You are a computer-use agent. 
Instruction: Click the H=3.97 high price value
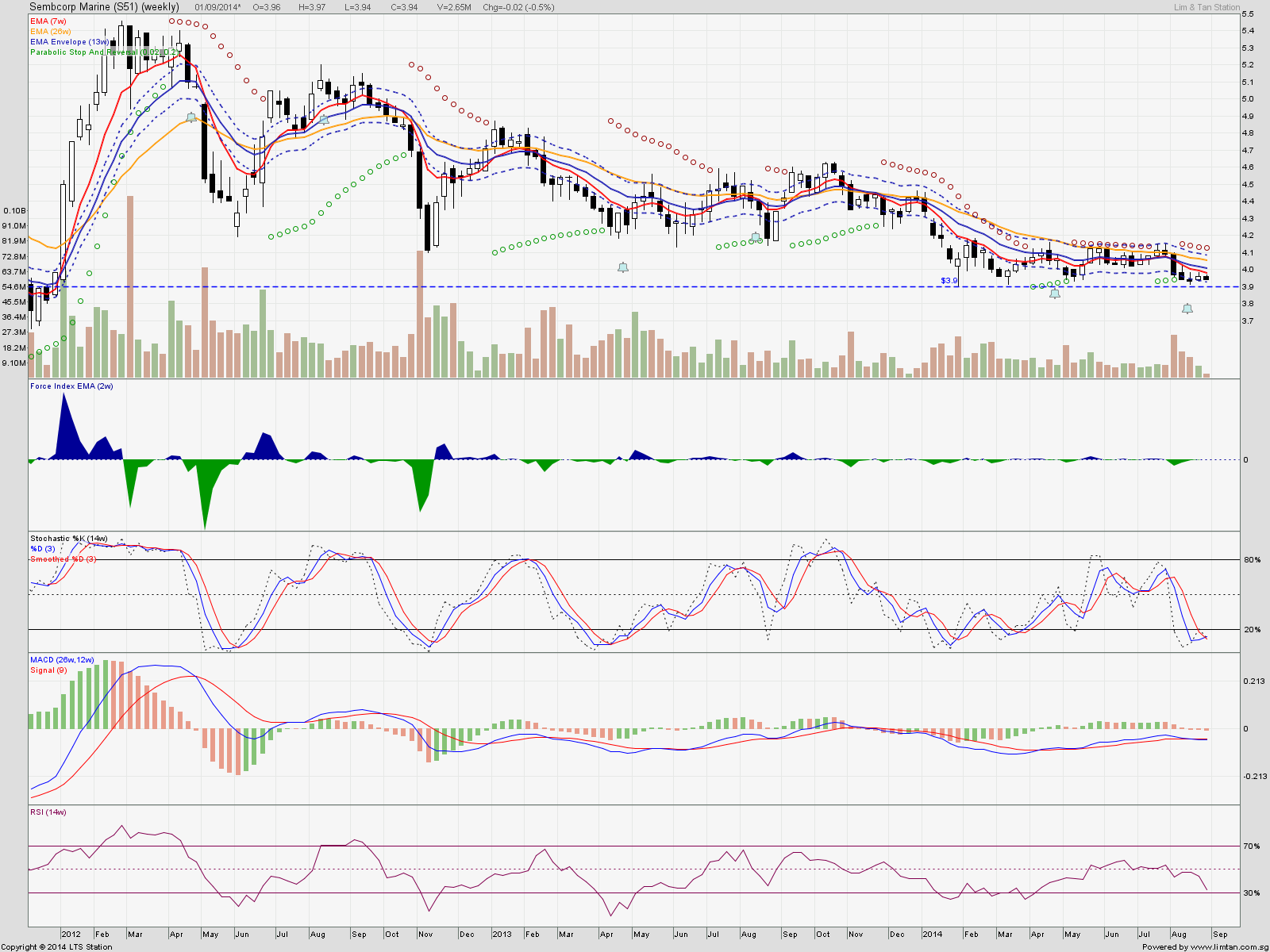click(x=312, y=7)
